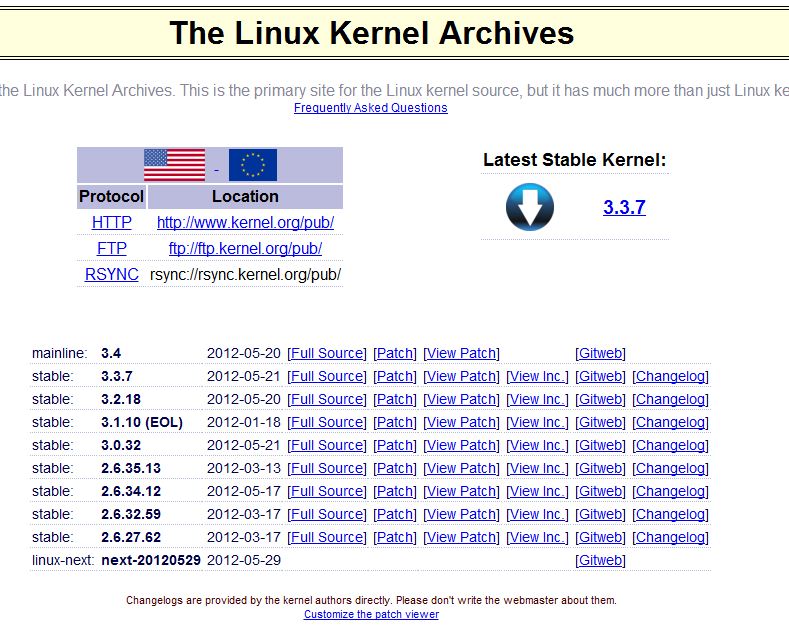789x639 pixels.
Task: Open Changelog for stable 2.6.32.59
Action: [670, 514]
